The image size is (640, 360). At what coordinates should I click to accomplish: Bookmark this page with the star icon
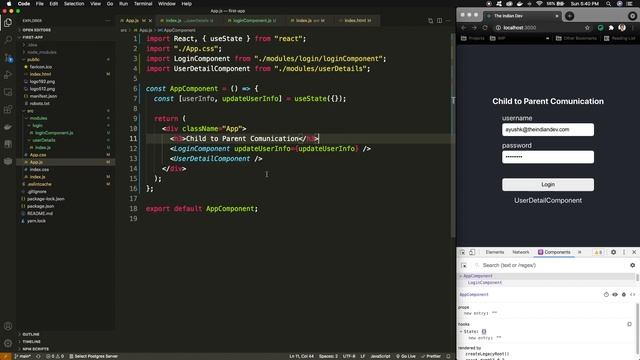pos(587,28)
